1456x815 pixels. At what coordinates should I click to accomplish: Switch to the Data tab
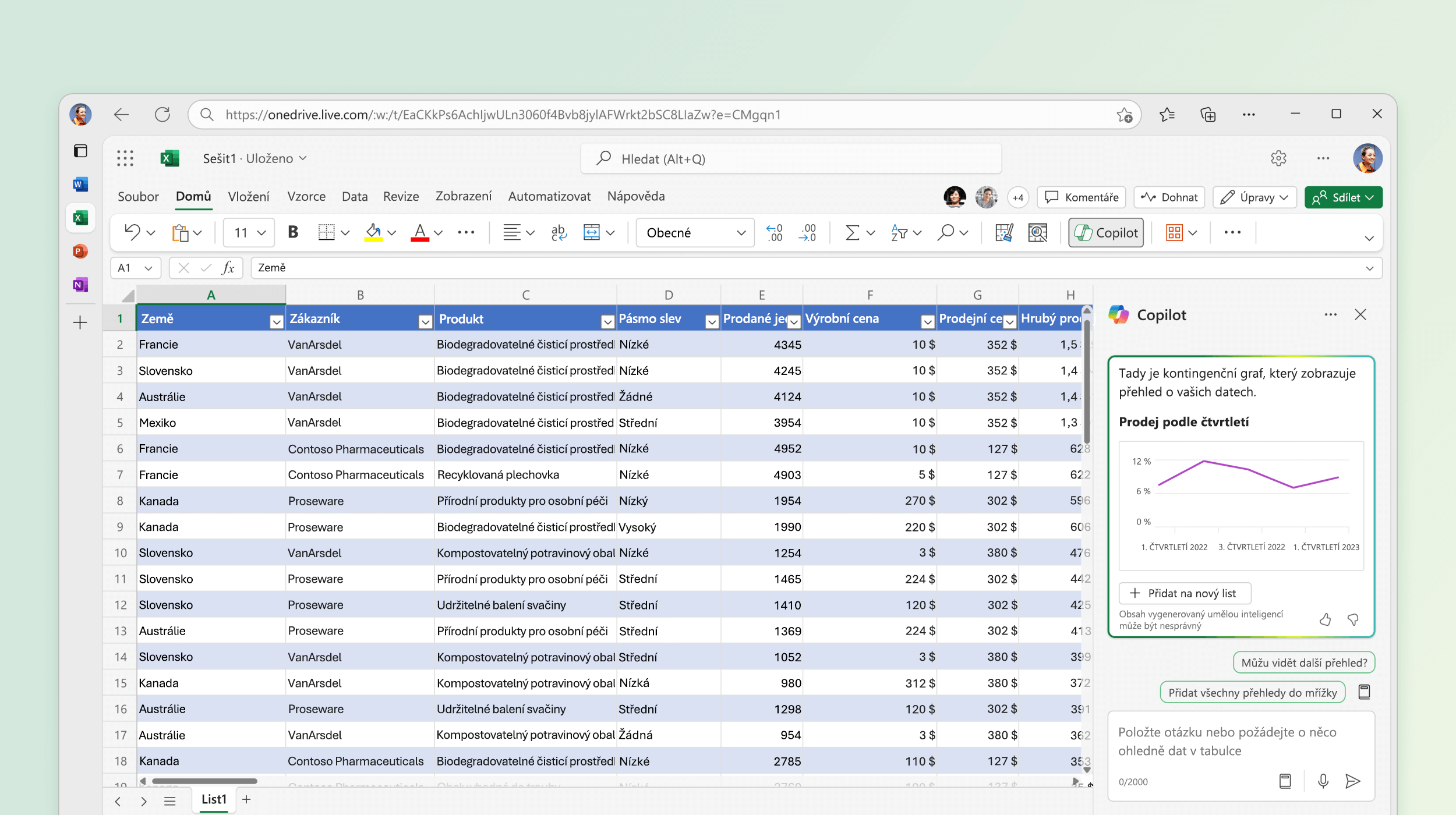[355, 197]
